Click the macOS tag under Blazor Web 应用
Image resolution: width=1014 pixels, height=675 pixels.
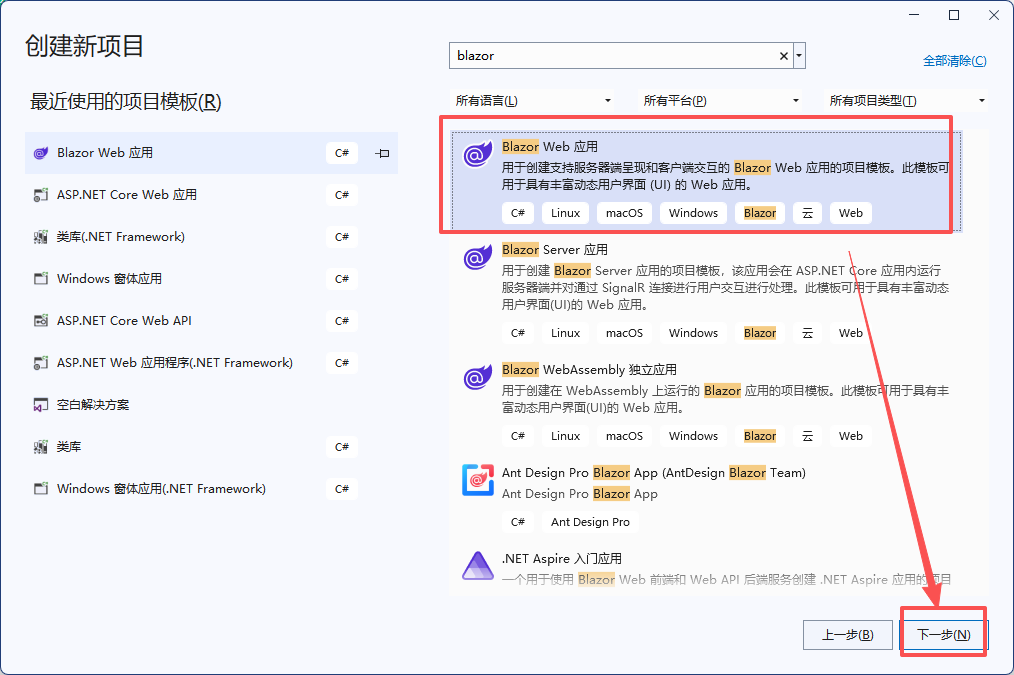(x=624, y=213)
